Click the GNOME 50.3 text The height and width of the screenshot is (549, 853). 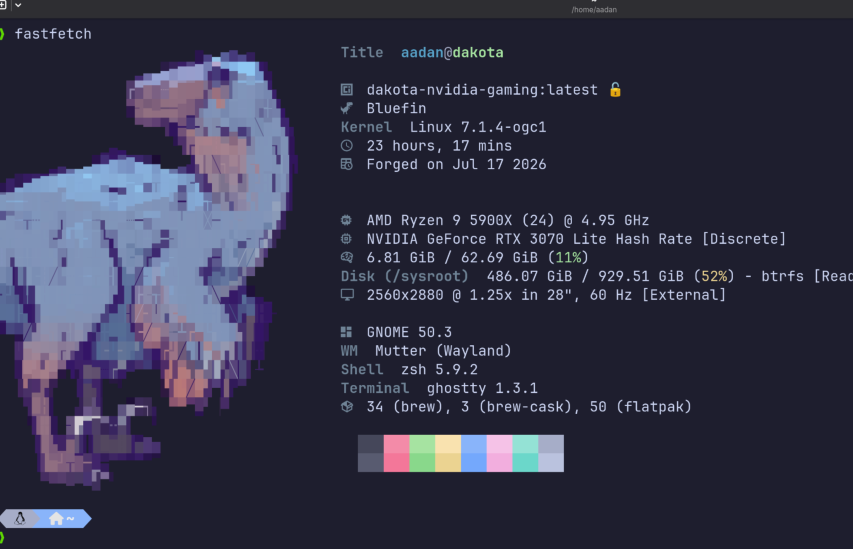[409, 332]
